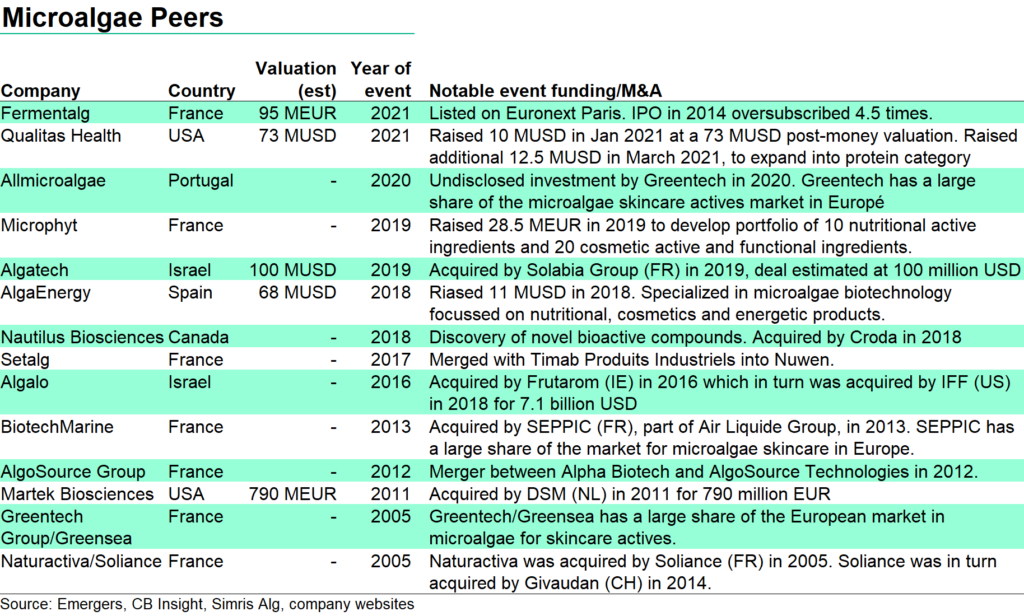
Task: Click the 68 MUSD valuation cell
Action: pos(297,293)
